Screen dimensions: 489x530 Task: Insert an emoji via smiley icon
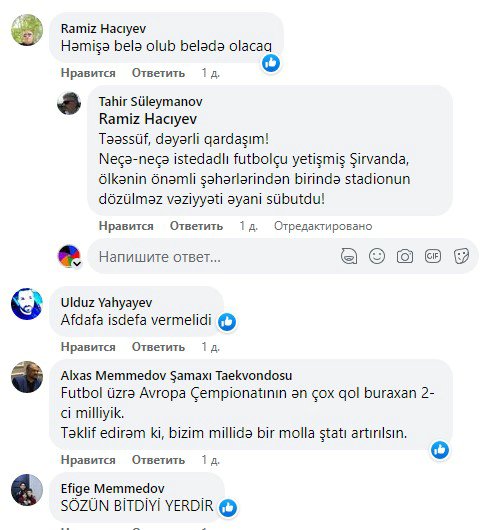click(x=377, y=256)
